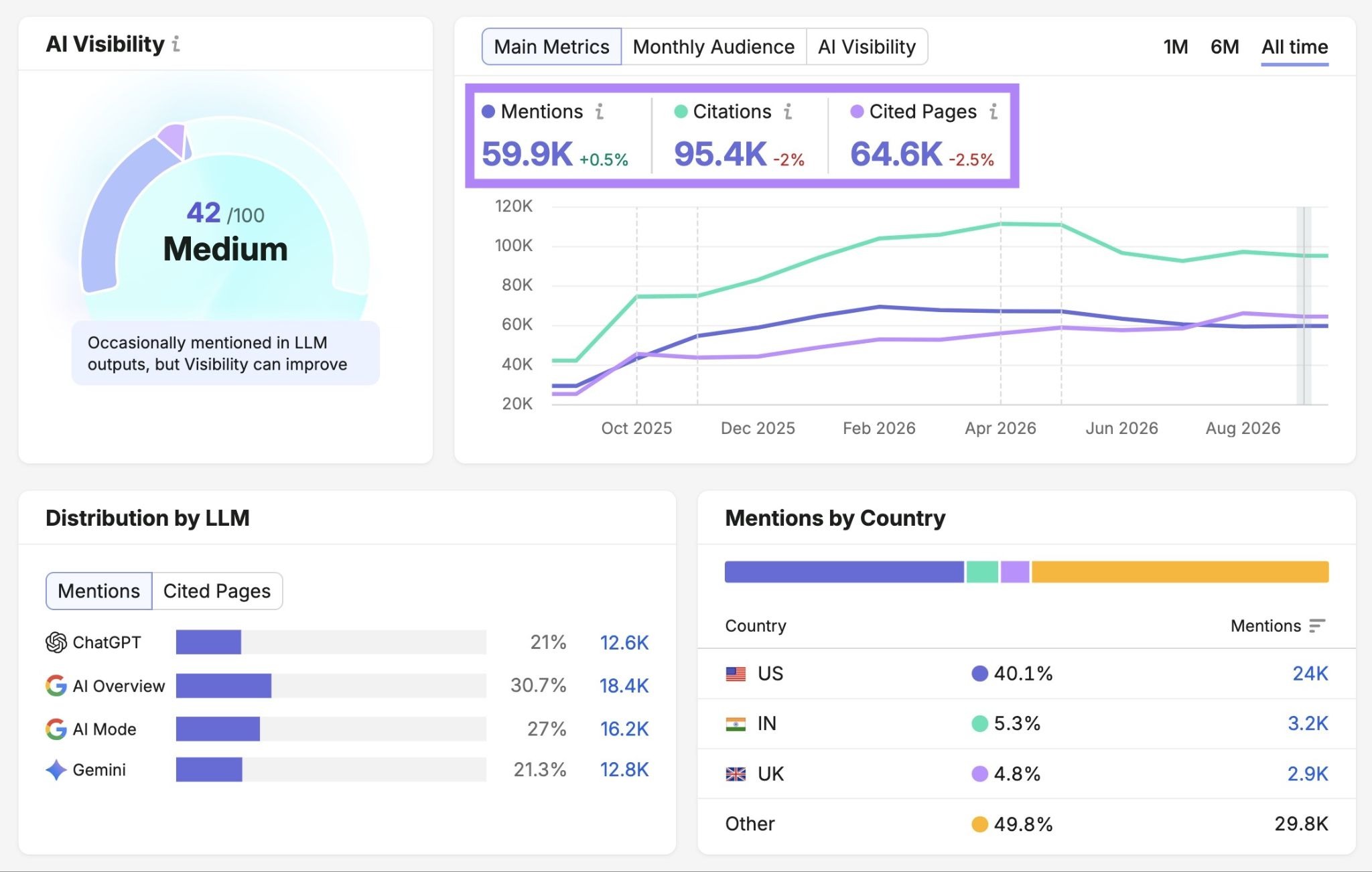This screenshot has width=1372, height=872.
Task: Click the Other country row label
Action: [x=750, y=824]
